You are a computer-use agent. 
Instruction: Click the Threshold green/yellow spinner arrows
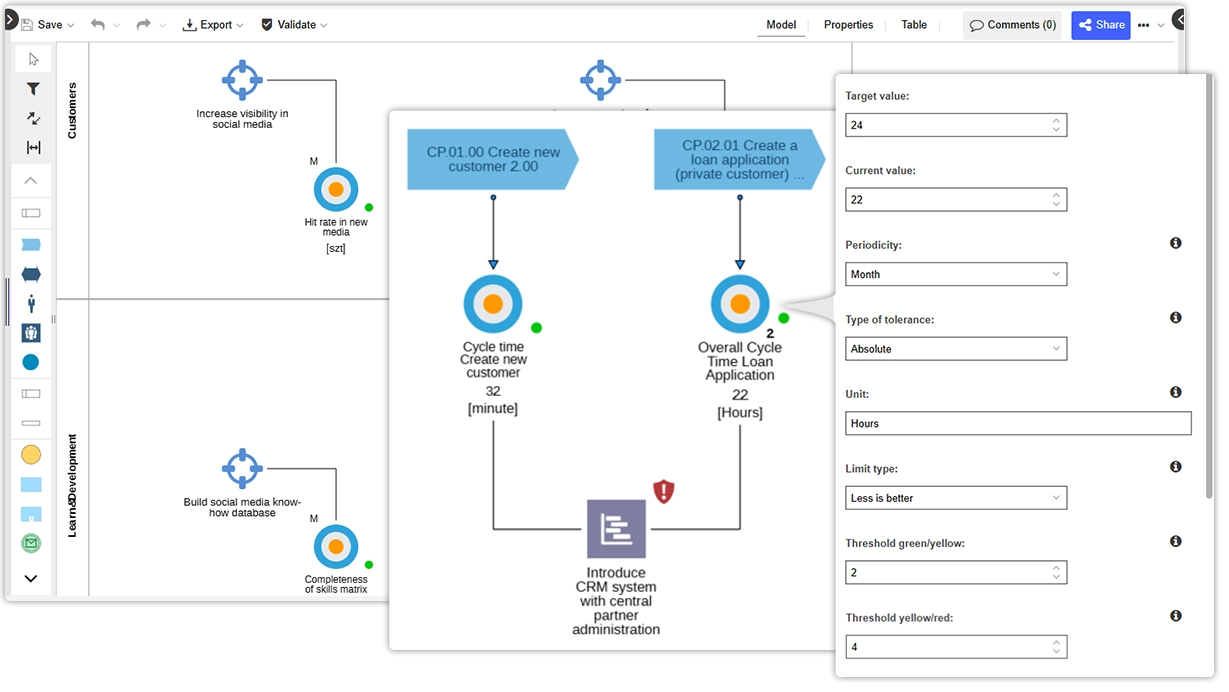(1056, 573)
